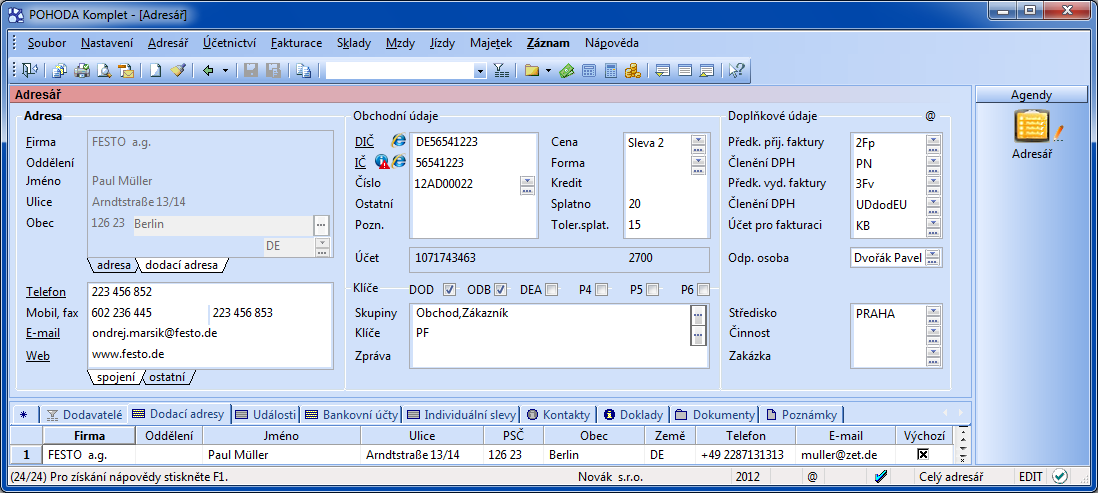Click the Internet Explorer icon next to IČ
This screenshot has height=493, width=1098.
(x=399, y=162)
